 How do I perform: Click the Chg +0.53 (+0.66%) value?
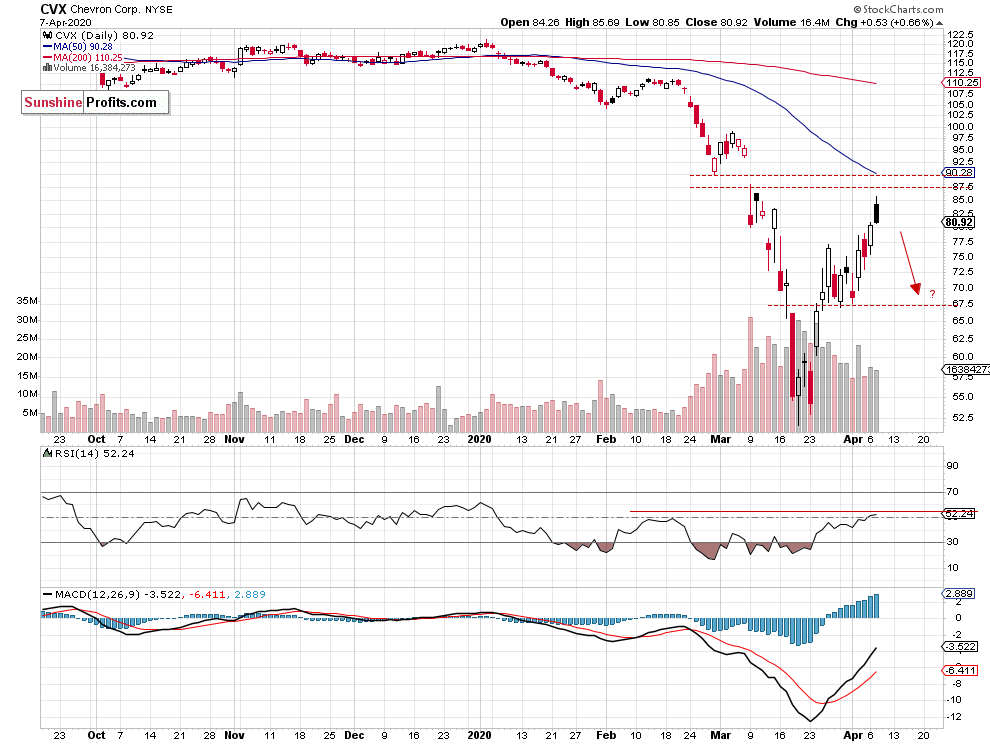(x=884, y=22)
